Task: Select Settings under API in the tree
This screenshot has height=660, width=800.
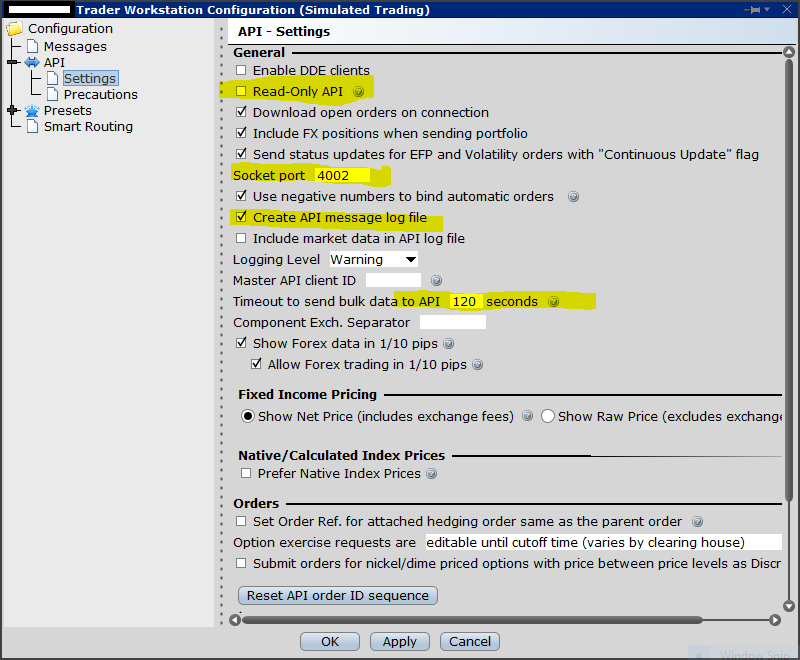Action: 90,78
